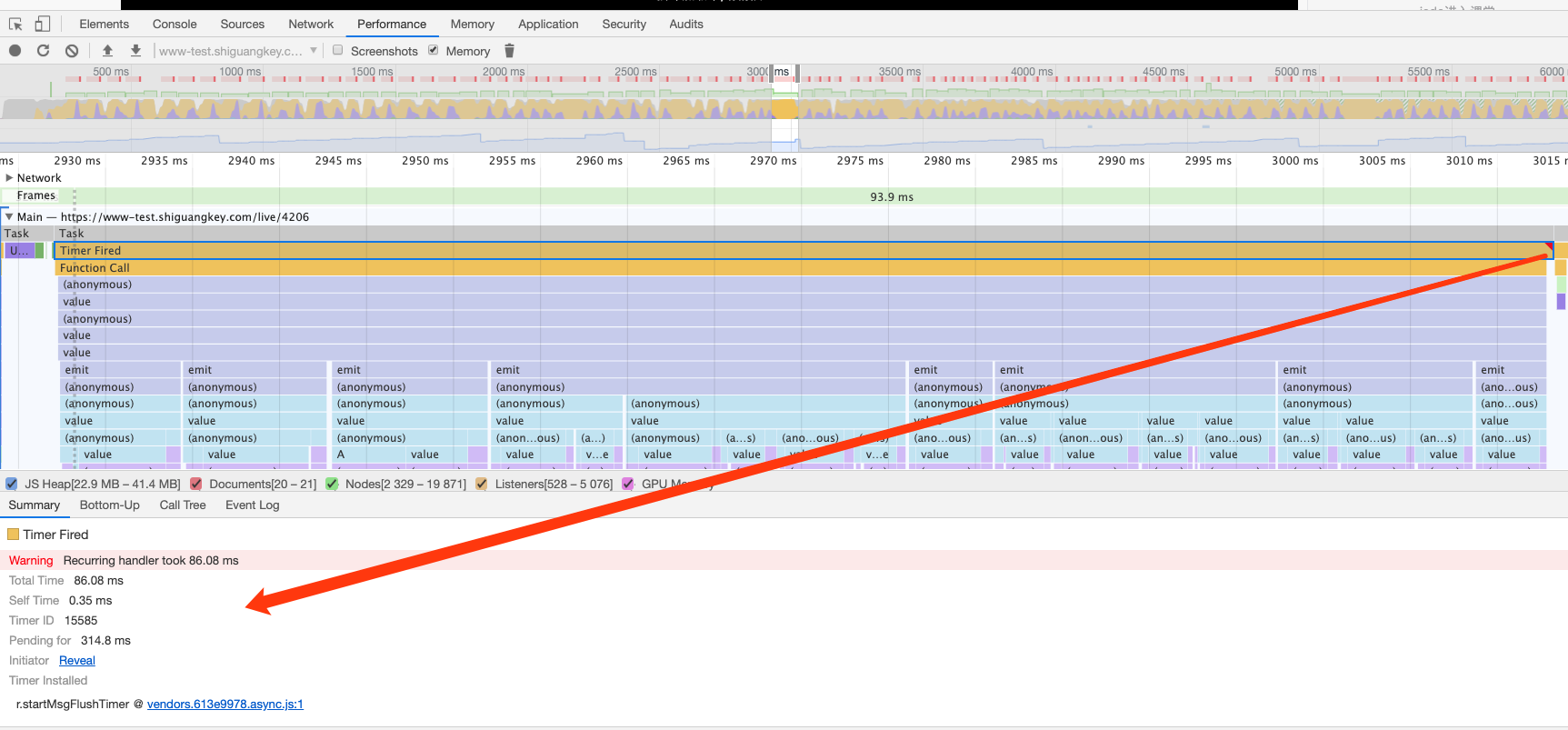Switch to the Call Tree tab
1568x730 pixels.
pyautogui.click(x=183, y=505)
